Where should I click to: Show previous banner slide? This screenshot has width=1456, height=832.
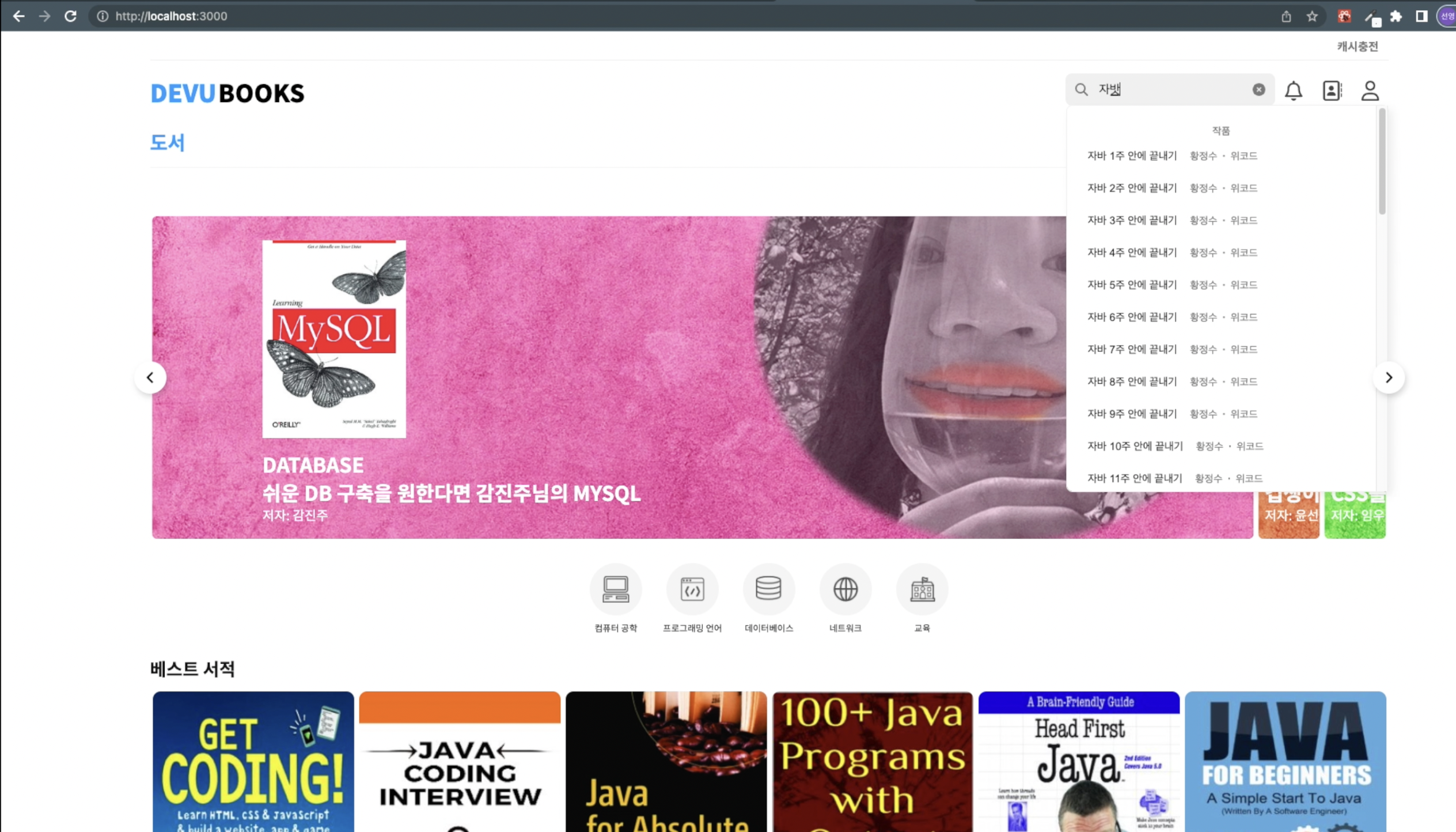point(150,377)
